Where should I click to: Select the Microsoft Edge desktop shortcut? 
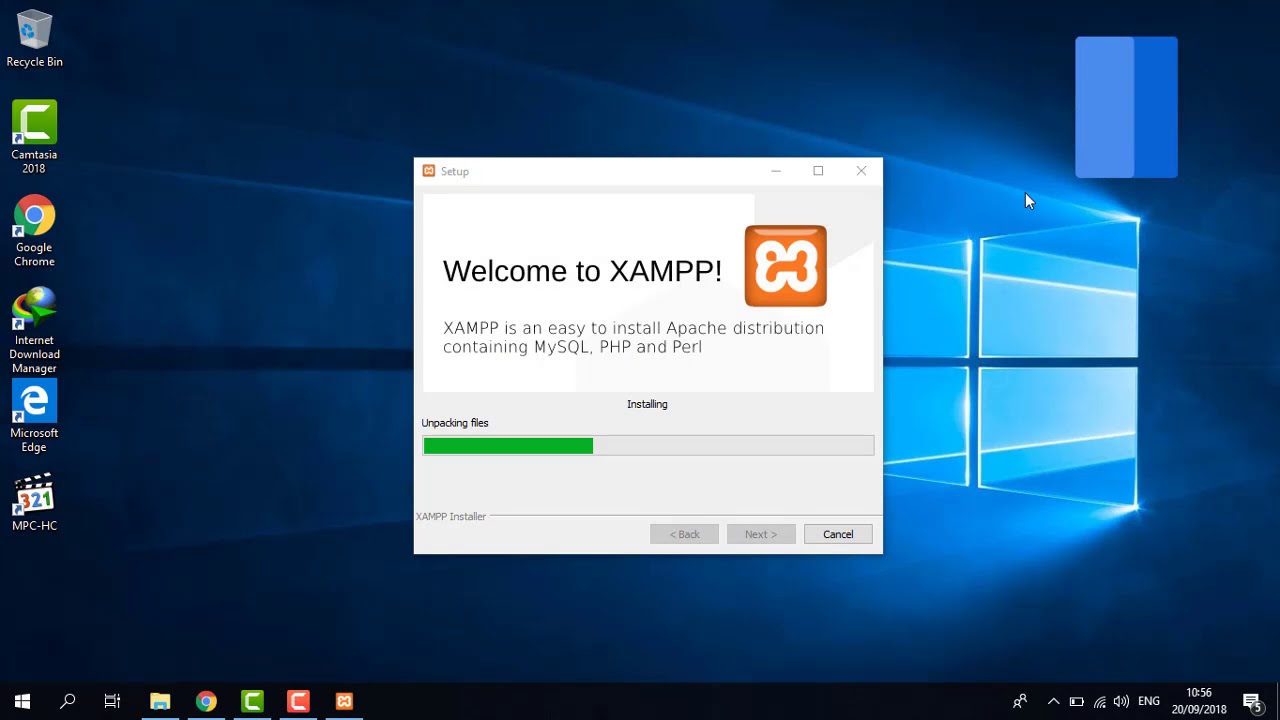tap(34, 417)
